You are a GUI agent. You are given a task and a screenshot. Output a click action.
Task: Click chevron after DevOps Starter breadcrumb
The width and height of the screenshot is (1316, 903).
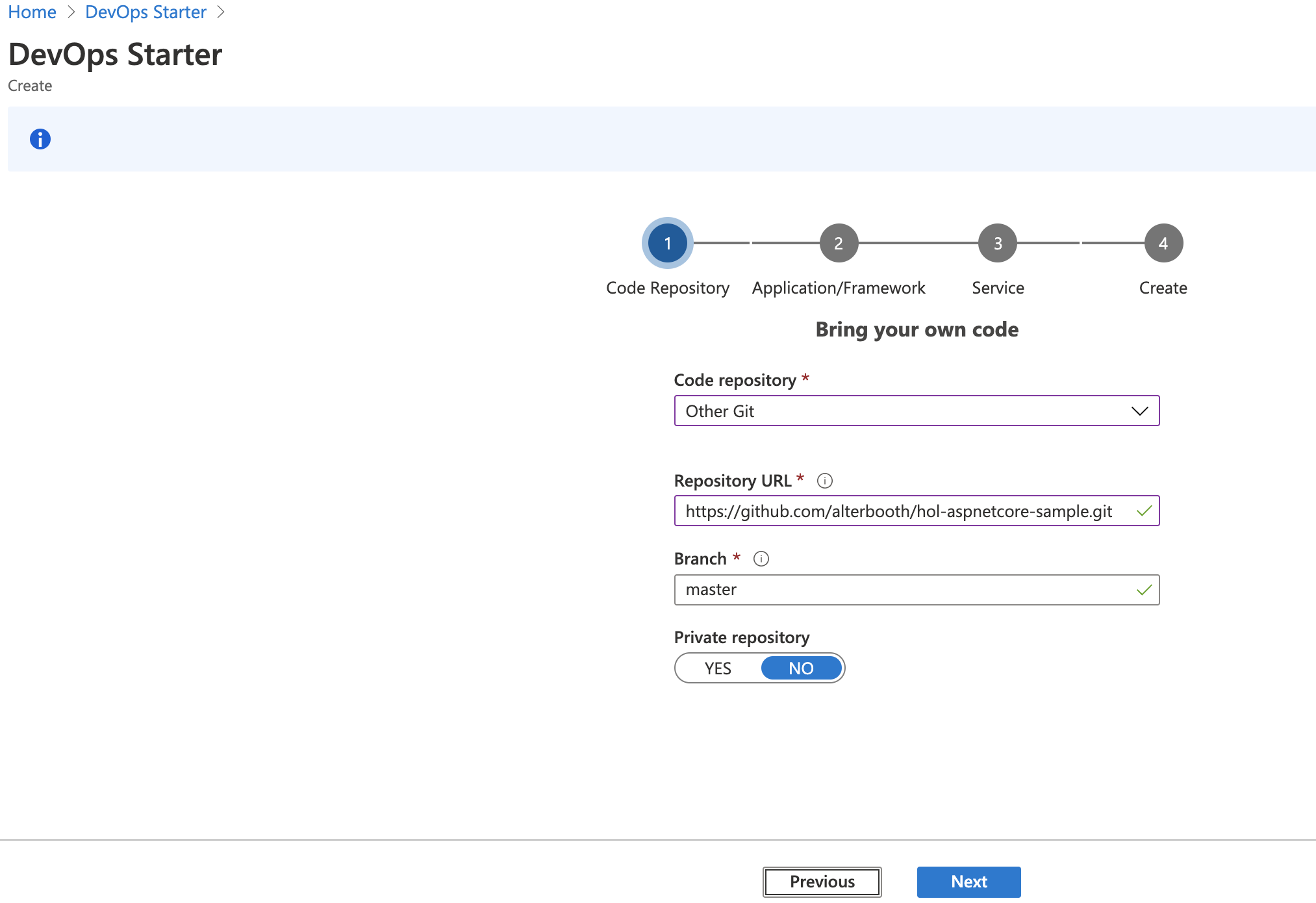(221, 12)
